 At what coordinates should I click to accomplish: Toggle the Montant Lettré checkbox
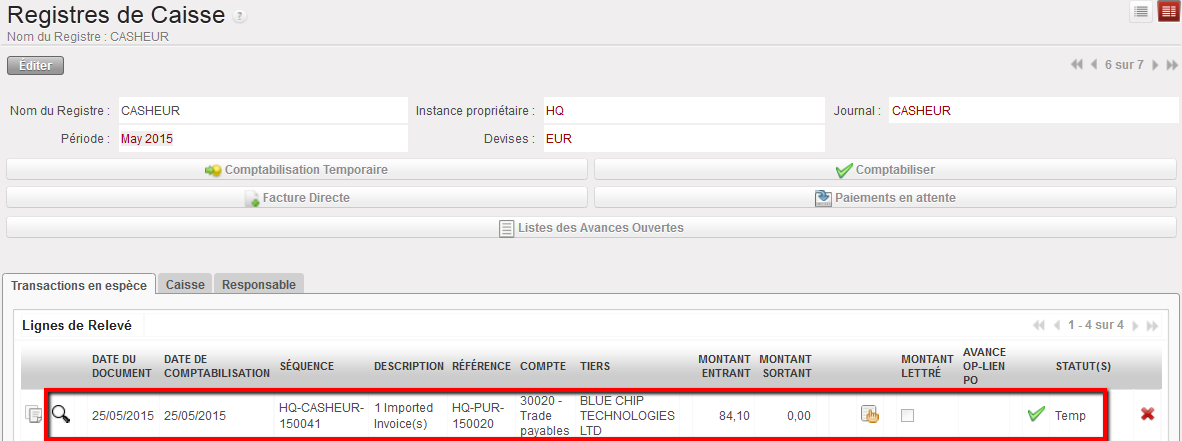[x=908, y=415]
